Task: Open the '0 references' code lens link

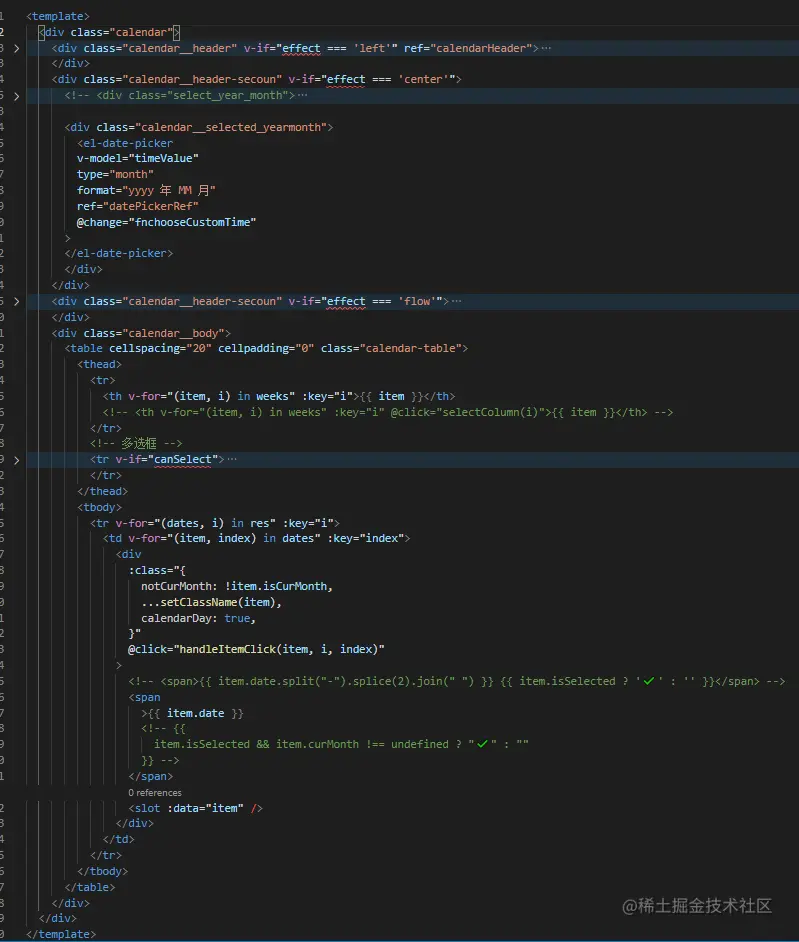Action: point(154,792)
